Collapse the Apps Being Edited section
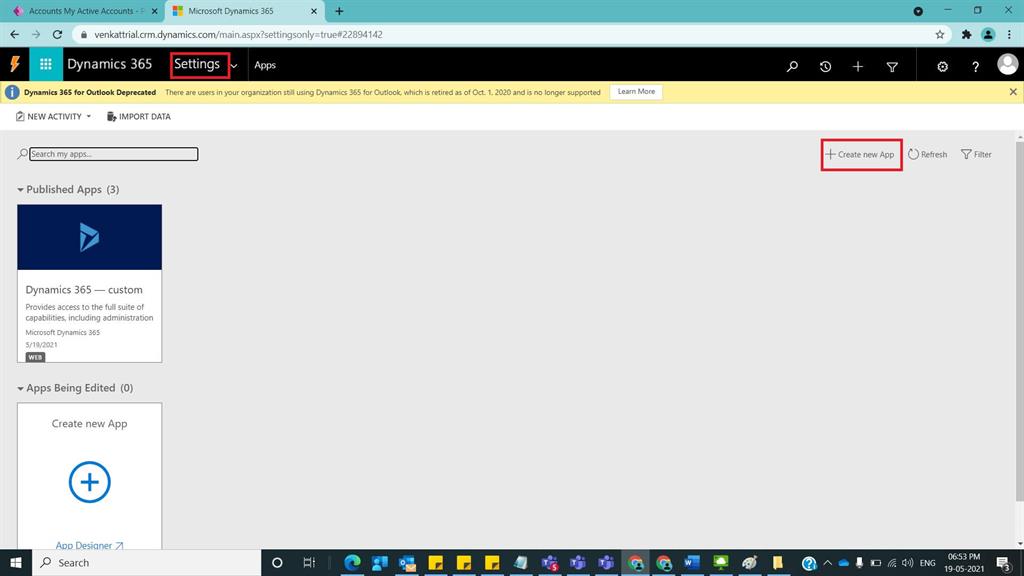The height and width of the screenshot is (576, 1024). (x=20, y=388)
